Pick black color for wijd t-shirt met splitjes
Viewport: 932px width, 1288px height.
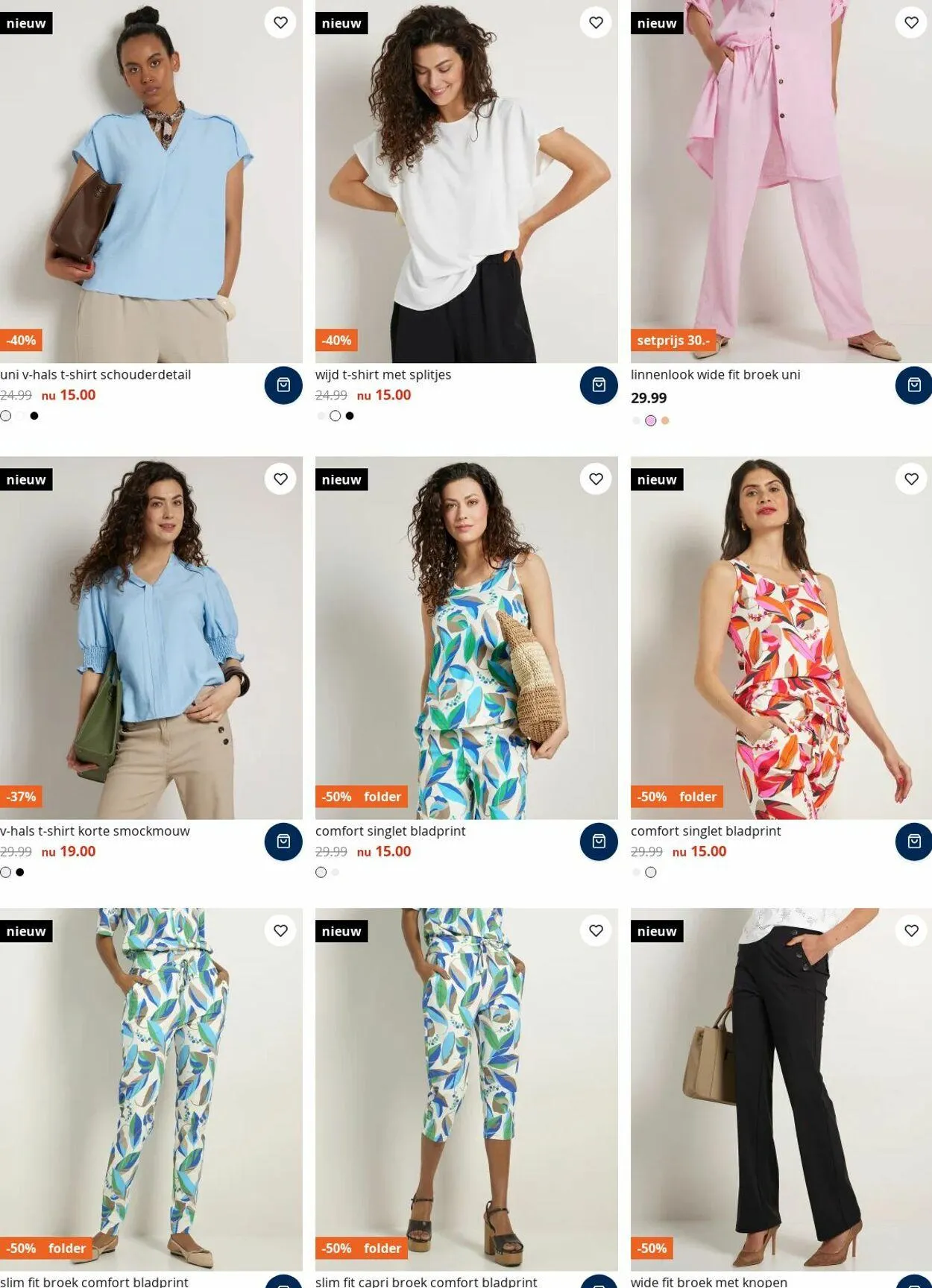click(x=350, y=416)
